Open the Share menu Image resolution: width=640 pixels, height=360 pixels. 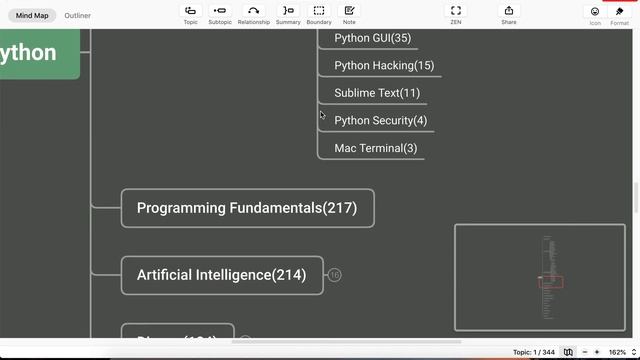pyautogui.click(x=509, y=15)
